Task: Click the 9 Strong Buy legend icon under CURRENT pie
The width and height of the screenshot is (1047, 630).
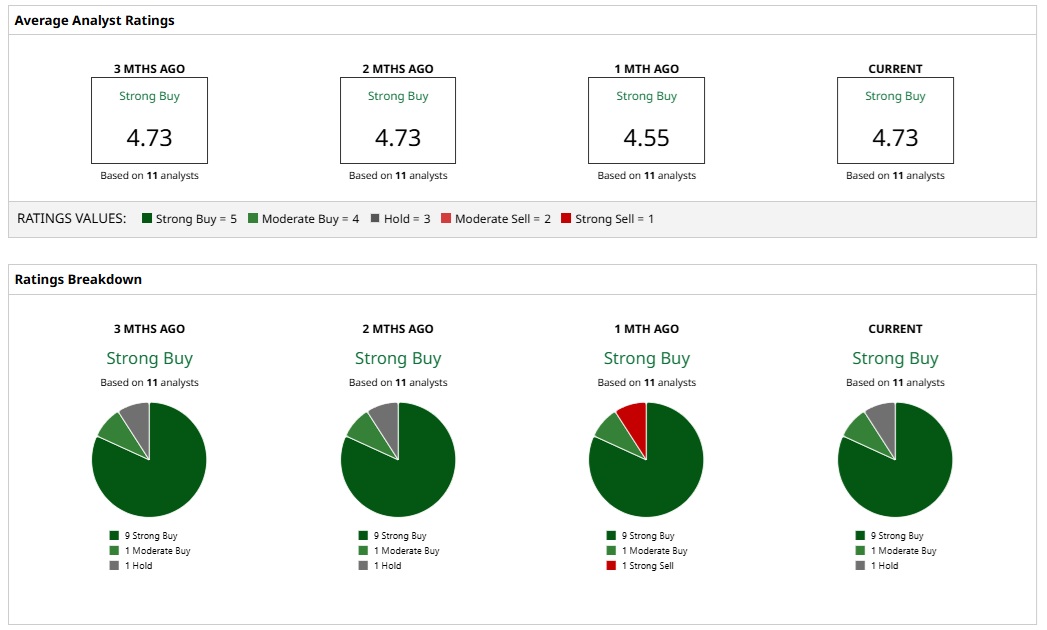Action: click(x=860, y=536)
